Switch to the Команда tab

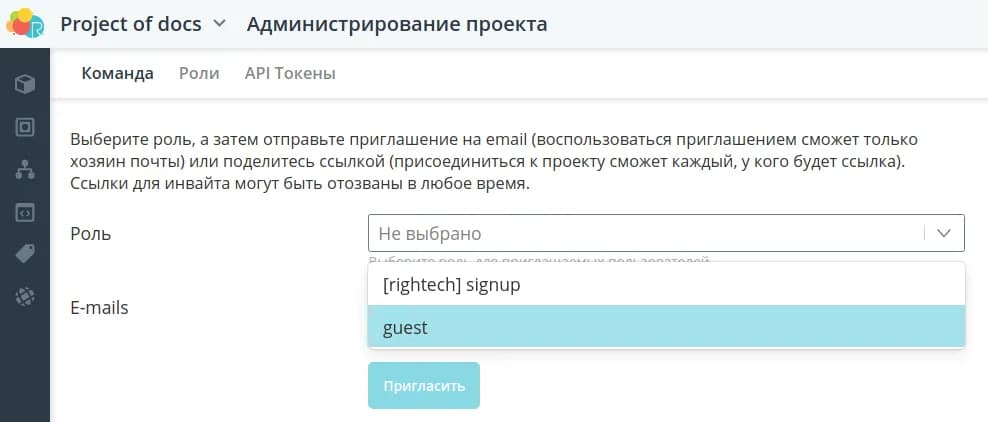point(117,73)
